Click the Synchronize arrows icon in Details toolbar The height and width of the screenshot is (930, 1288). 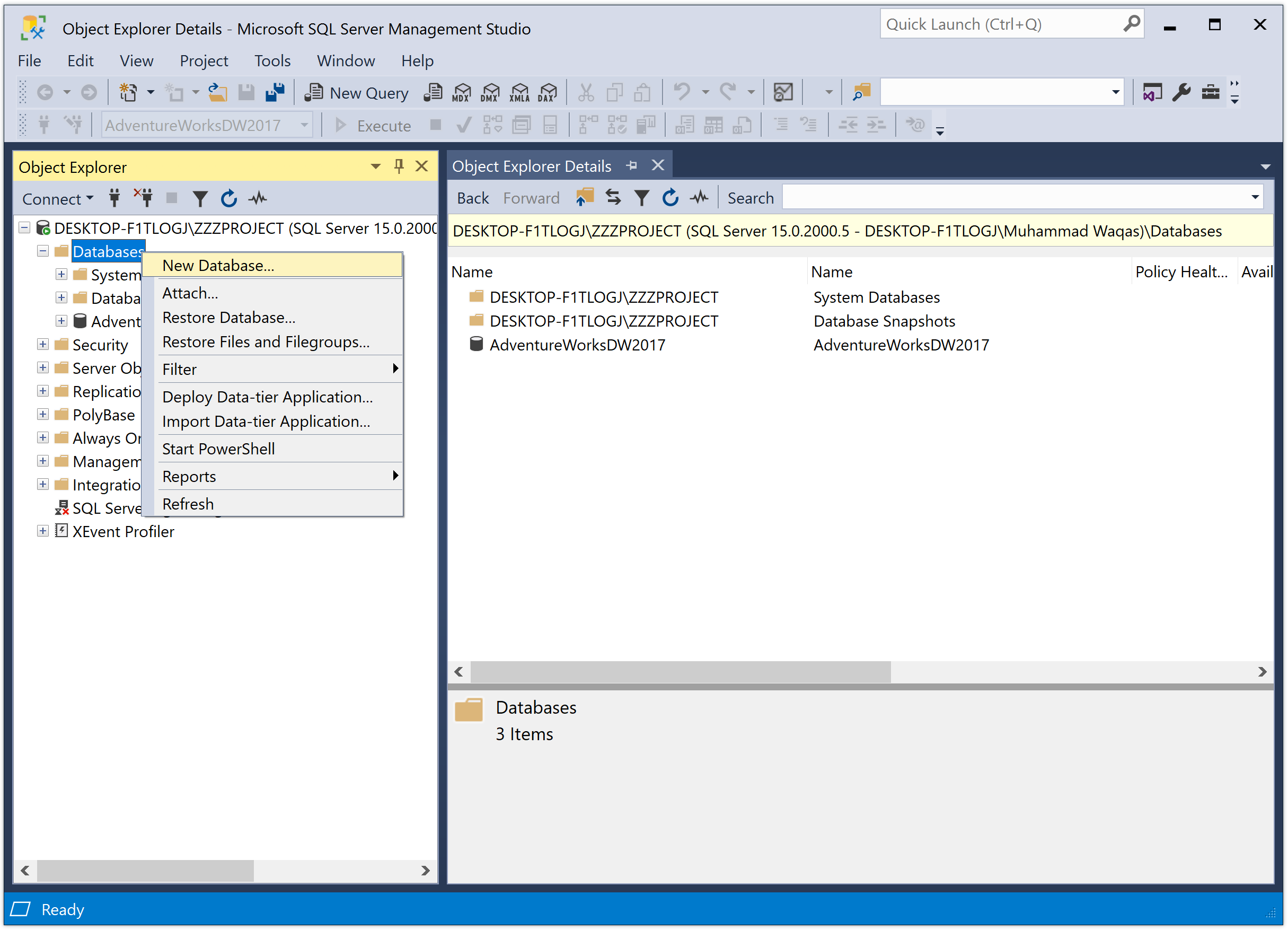pyautogui.click(x=613, y=197)
